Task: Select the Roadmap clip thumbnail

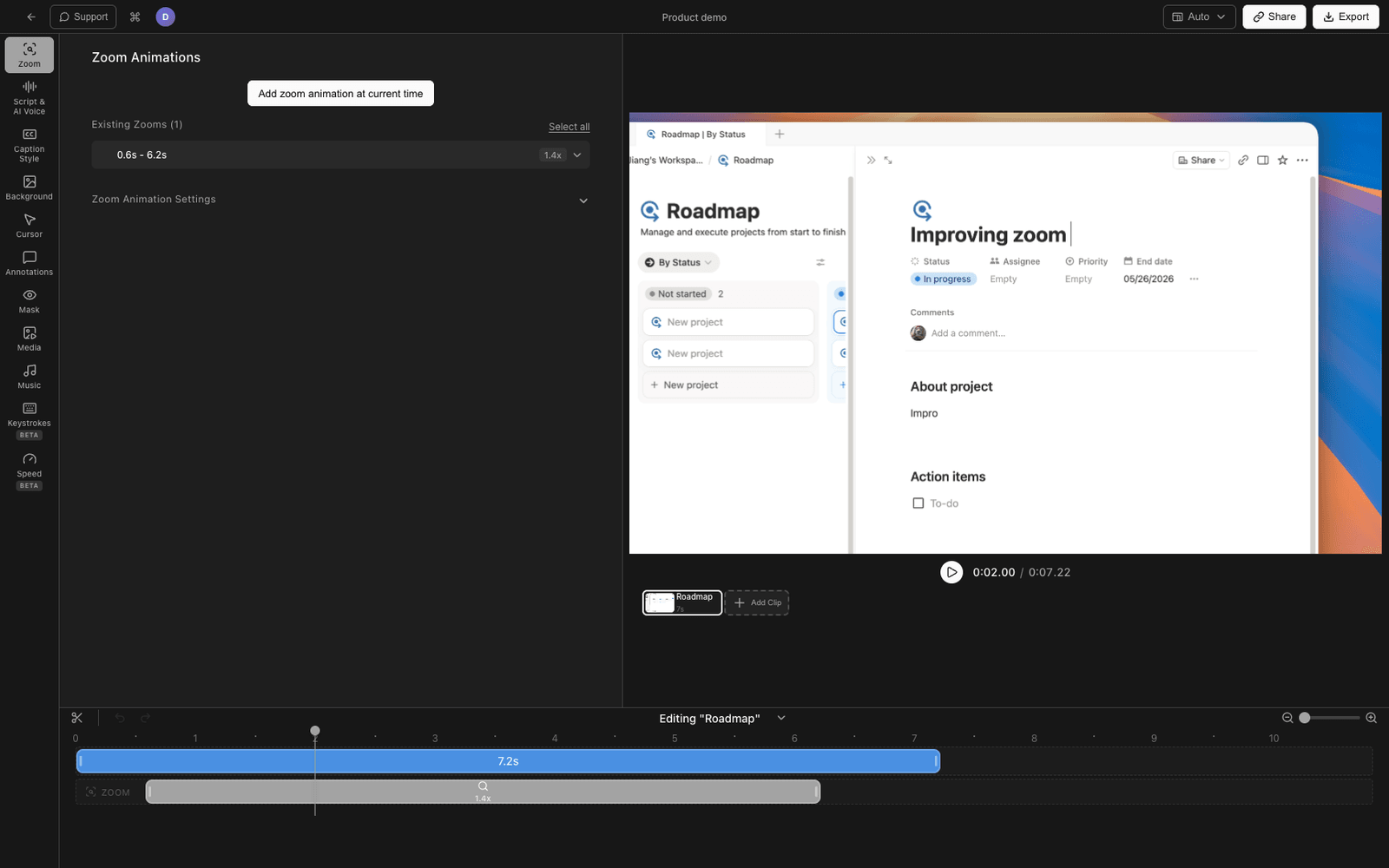Action: 682,602
